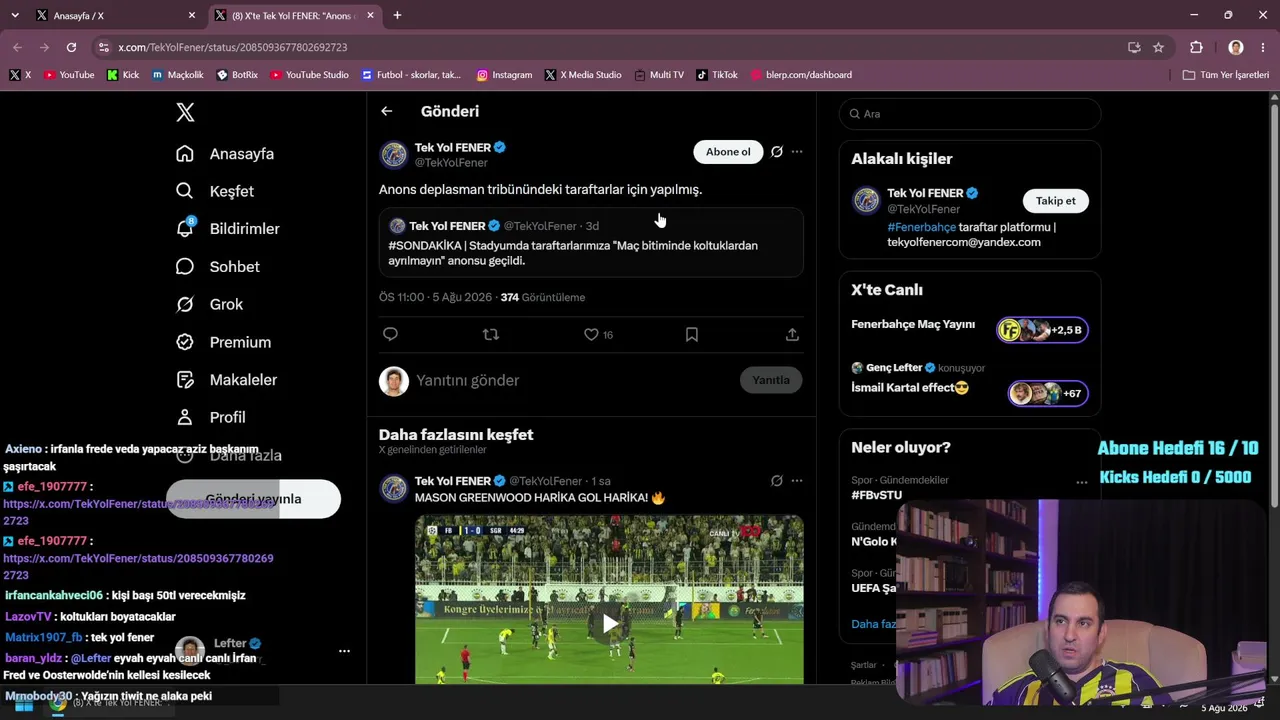Open the quoted #SONDAKİKA post
Viewport: 1280px width, 720px height.
[x=591, y=242]
